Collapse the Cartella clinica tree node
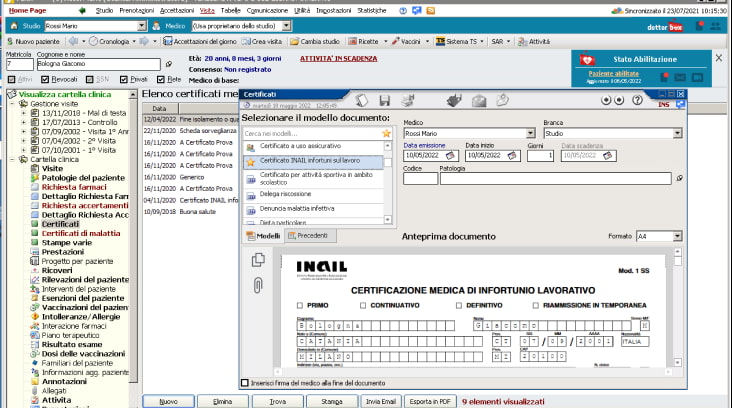 (12, 159)
